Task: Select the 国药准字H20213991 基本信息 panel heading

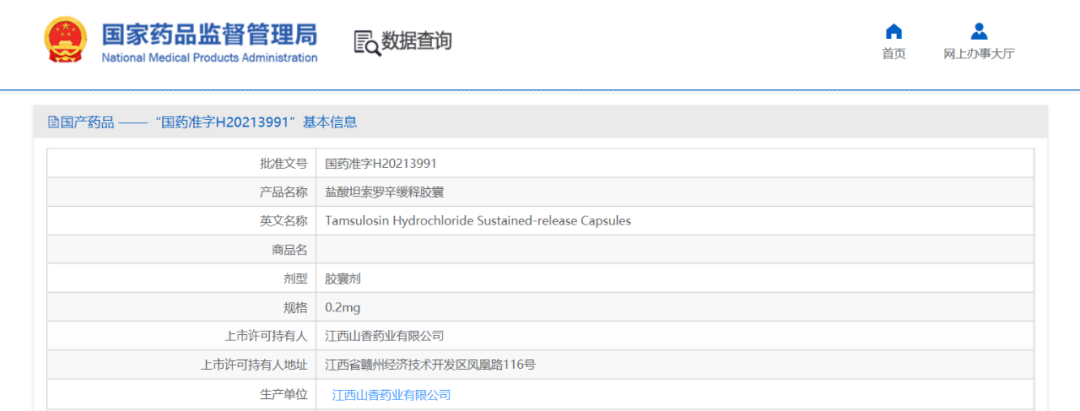Action: (x=202, y=123)
